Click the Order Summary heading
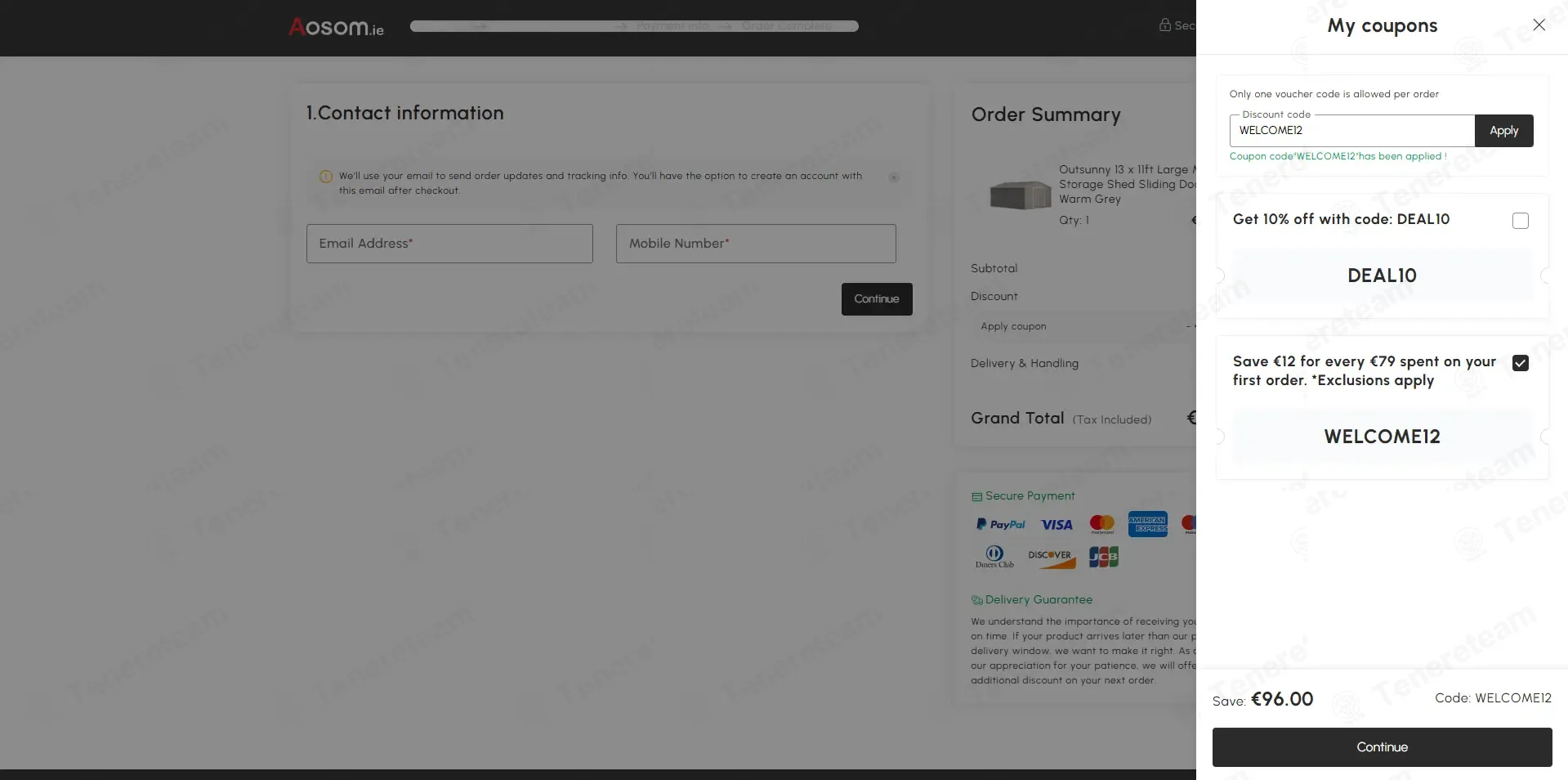The height and width of the screenshot is (780, 1568). pyautogui.click(x=1046, y=114)
